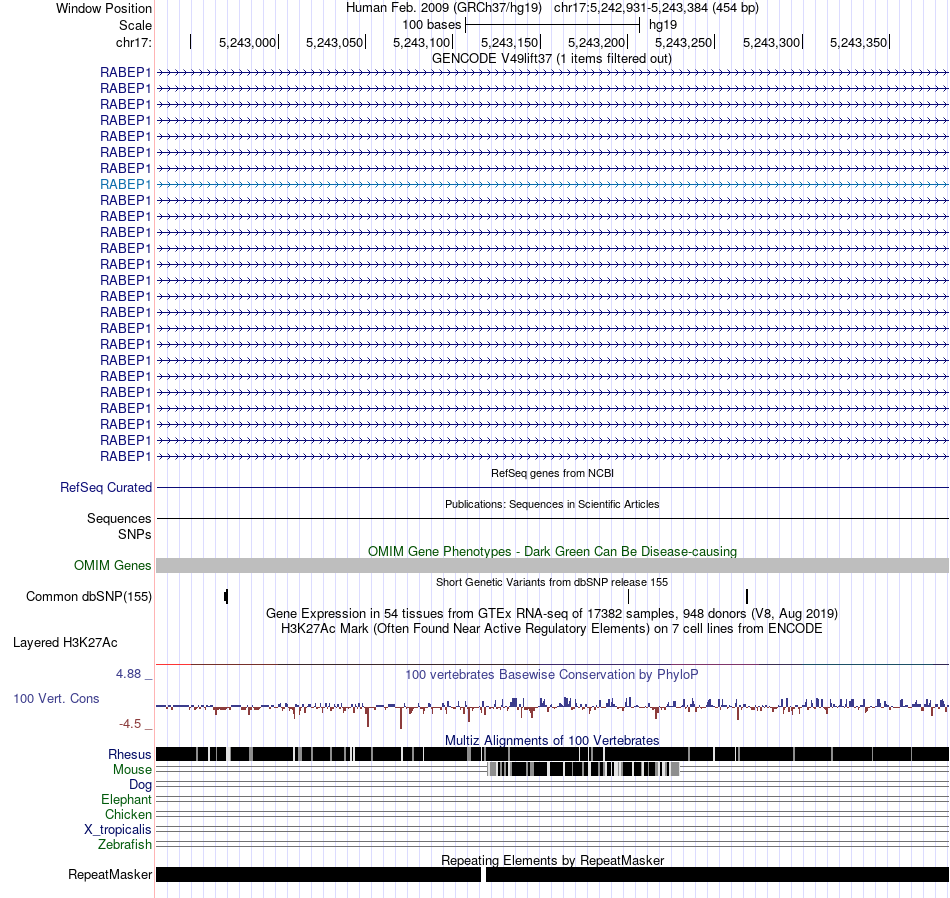Click the Elephant alignment label

(126, 799)
